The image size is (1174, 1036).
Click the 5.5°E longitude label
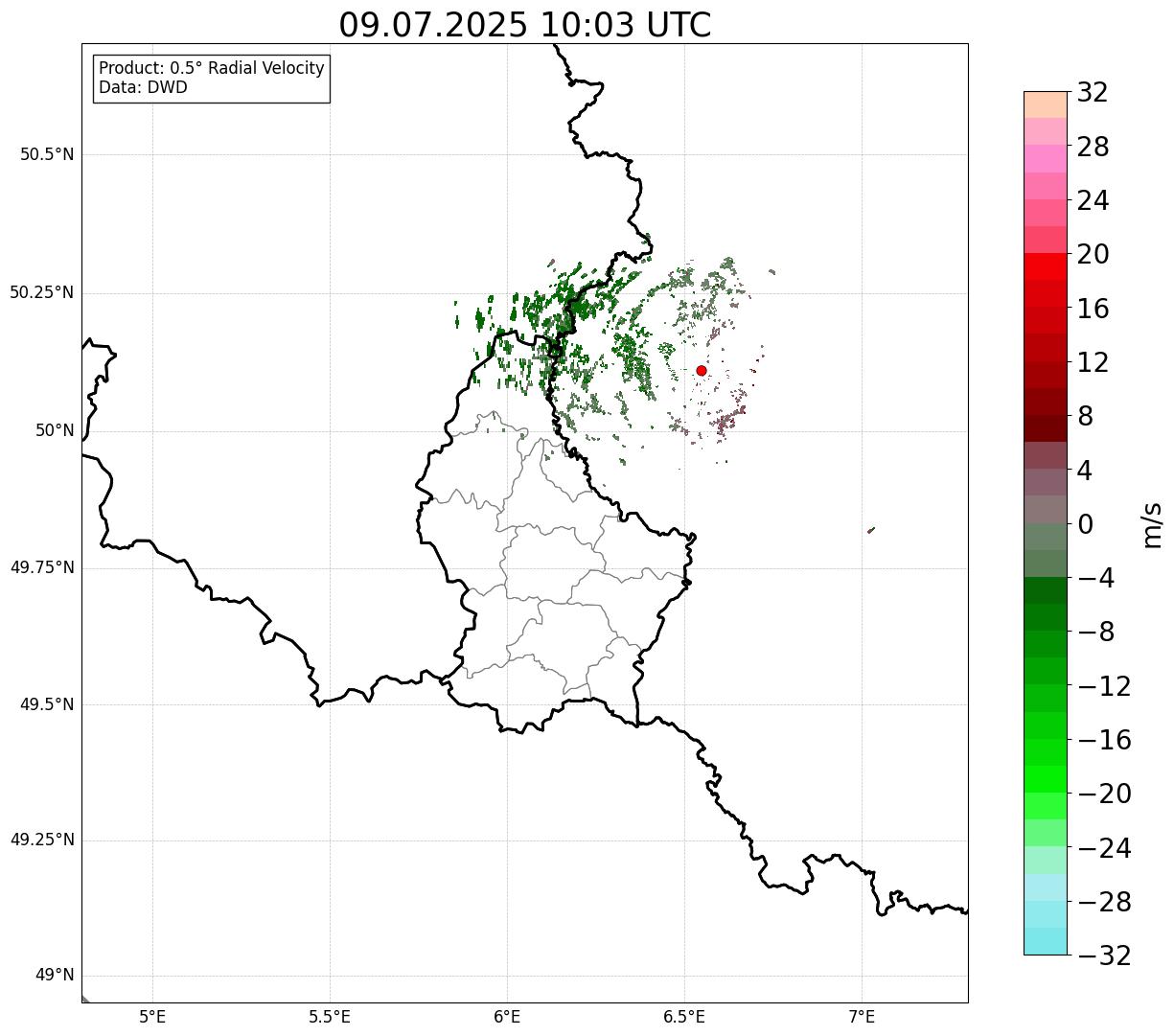[330, 1018]
